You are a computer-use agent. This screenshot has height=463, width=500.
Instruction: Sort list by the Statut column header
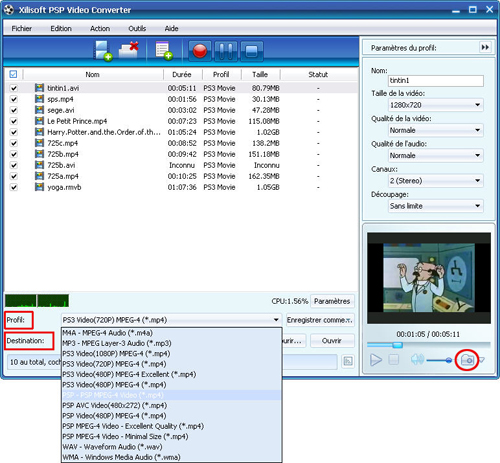point(318,74)
